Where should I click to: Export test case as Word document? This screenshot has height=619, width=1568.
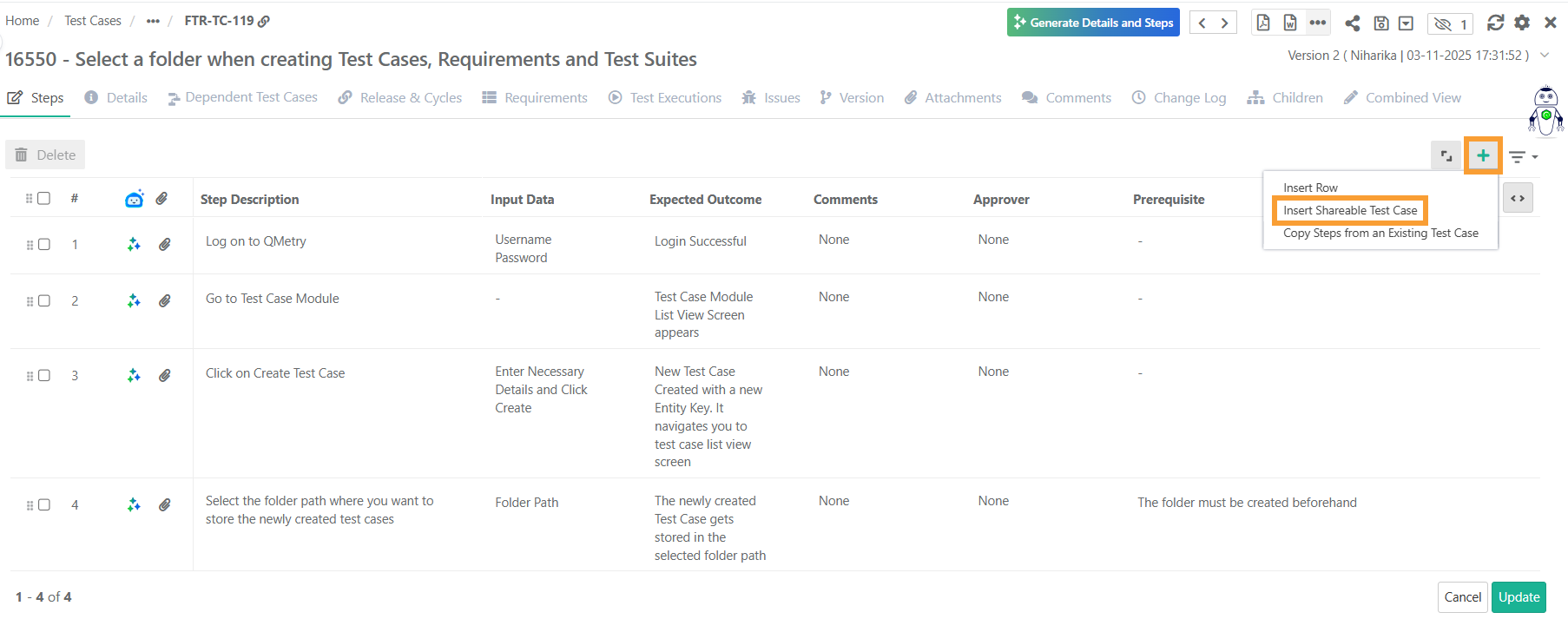pyautogui.click(x=1290, y=23)
